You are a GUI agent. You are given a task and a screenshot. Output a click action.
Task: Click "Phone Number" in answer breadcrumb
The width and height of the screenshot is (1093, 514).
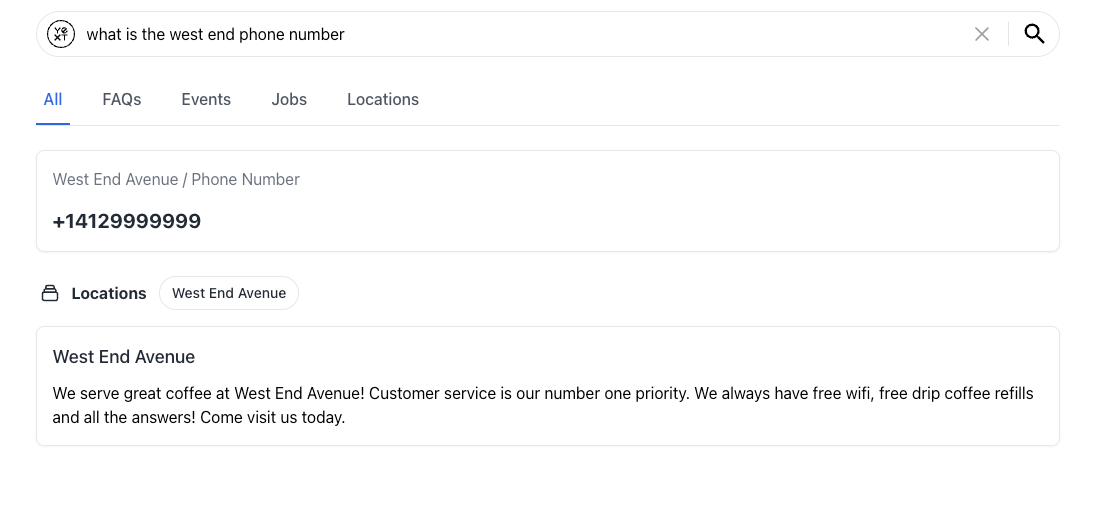point(245,179)
